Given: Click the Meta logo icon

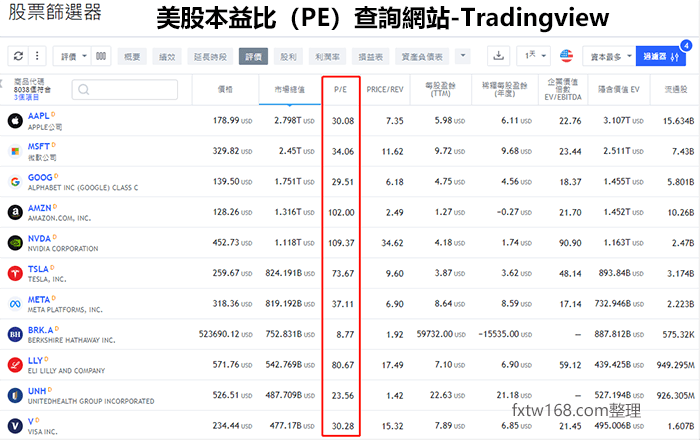Looking at the screenshot, I should click(15, 304).
